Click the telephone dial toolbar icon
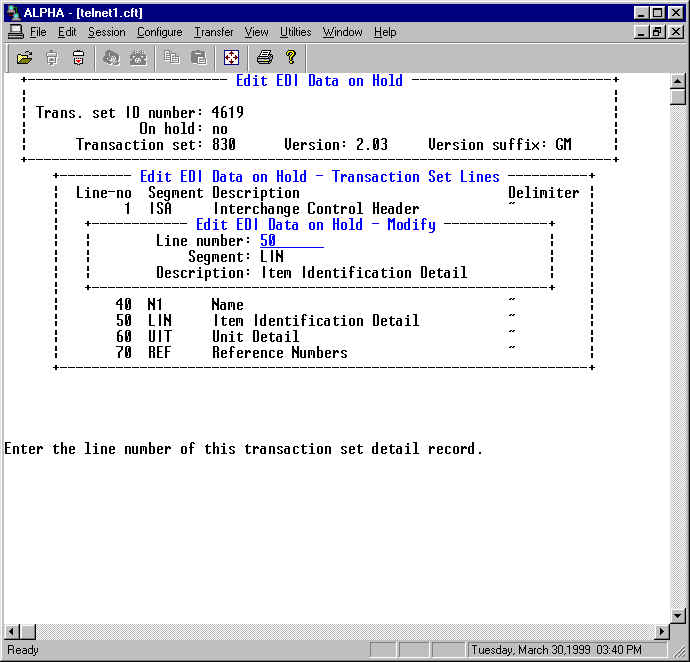 click(138, 58)
